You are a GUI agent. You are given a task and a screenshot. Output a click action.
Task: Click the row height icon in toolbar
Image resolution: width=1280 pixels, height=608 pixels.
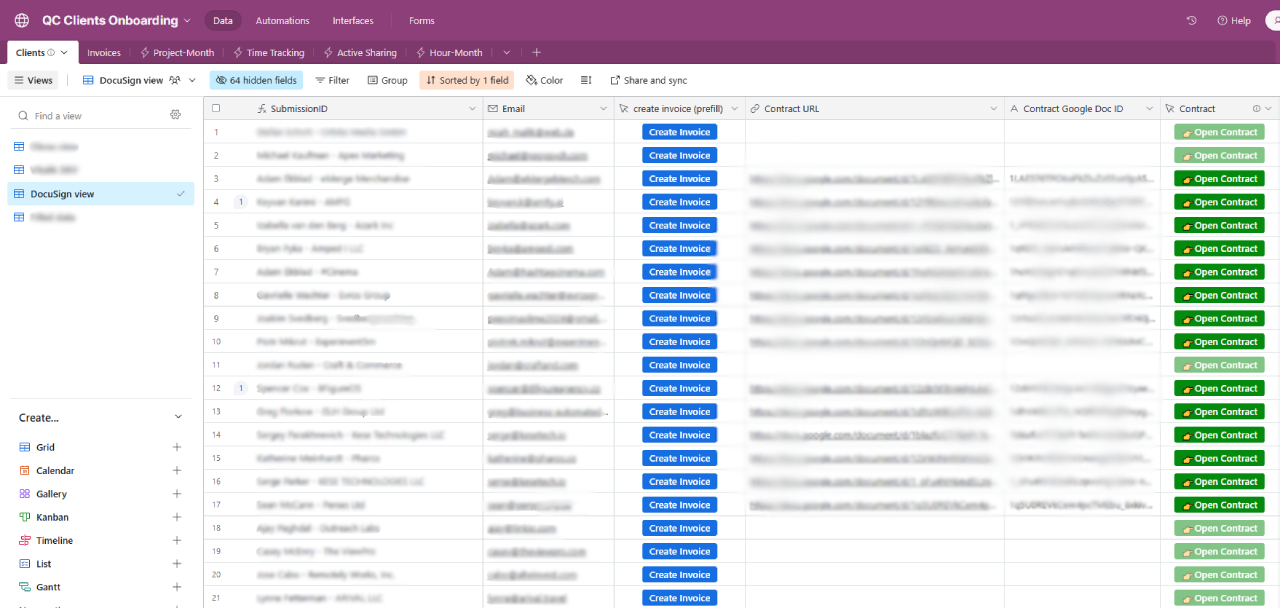pyautogui.click(x=587, y=80)
